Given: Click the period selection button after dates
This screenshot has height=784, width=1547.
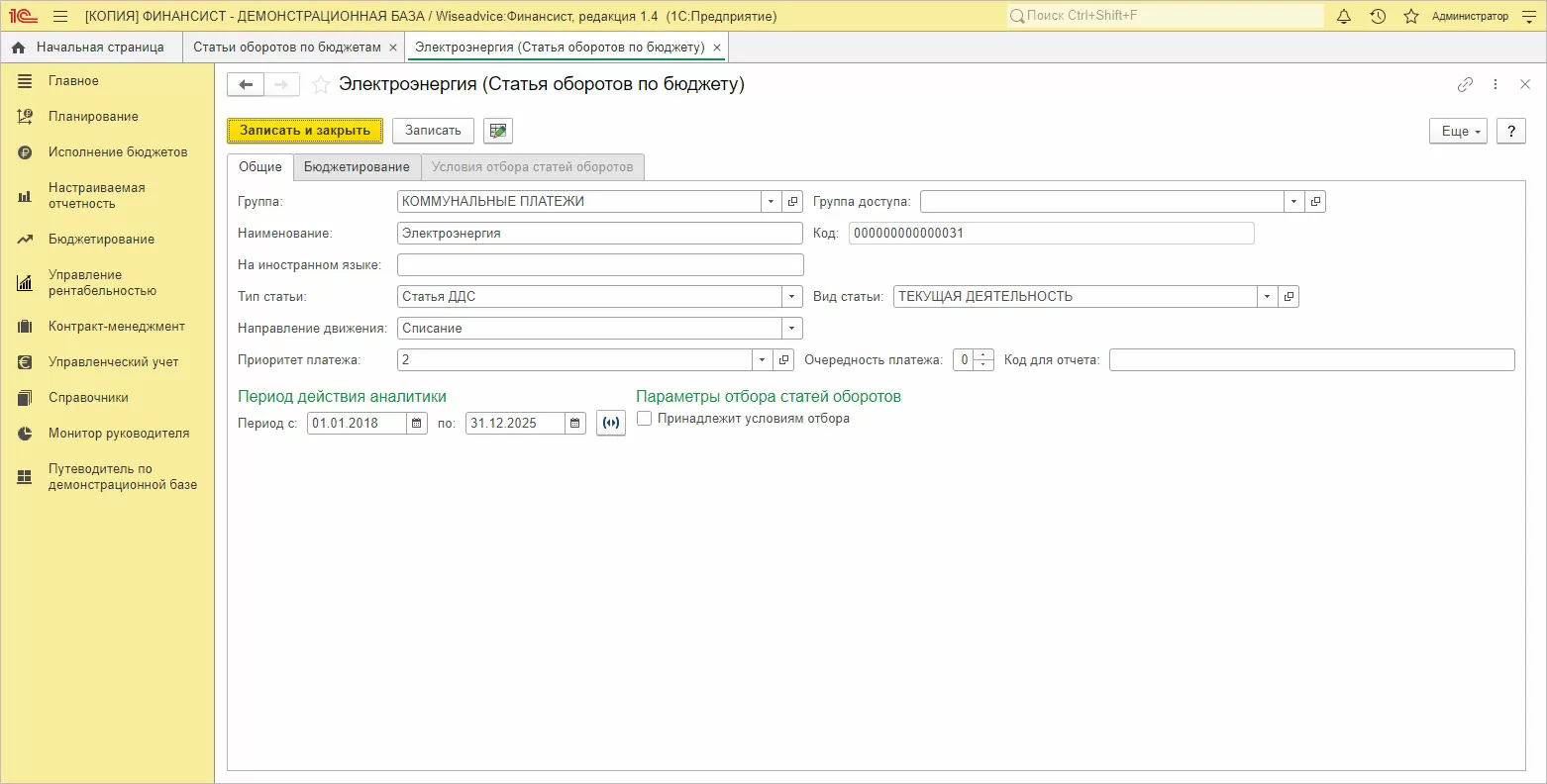Looking at the screenshot, I should coord(611,424).
